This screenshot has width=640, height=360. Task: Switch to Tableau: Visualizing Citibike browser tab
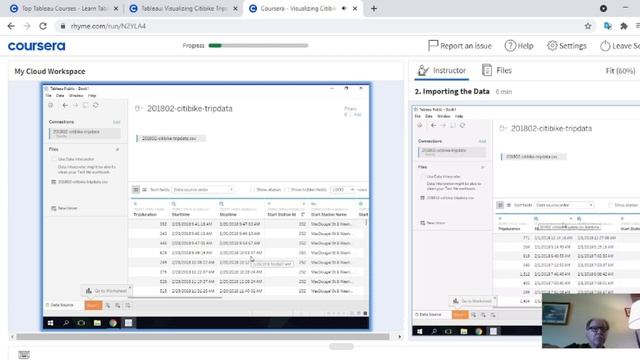tap(183, 9)
